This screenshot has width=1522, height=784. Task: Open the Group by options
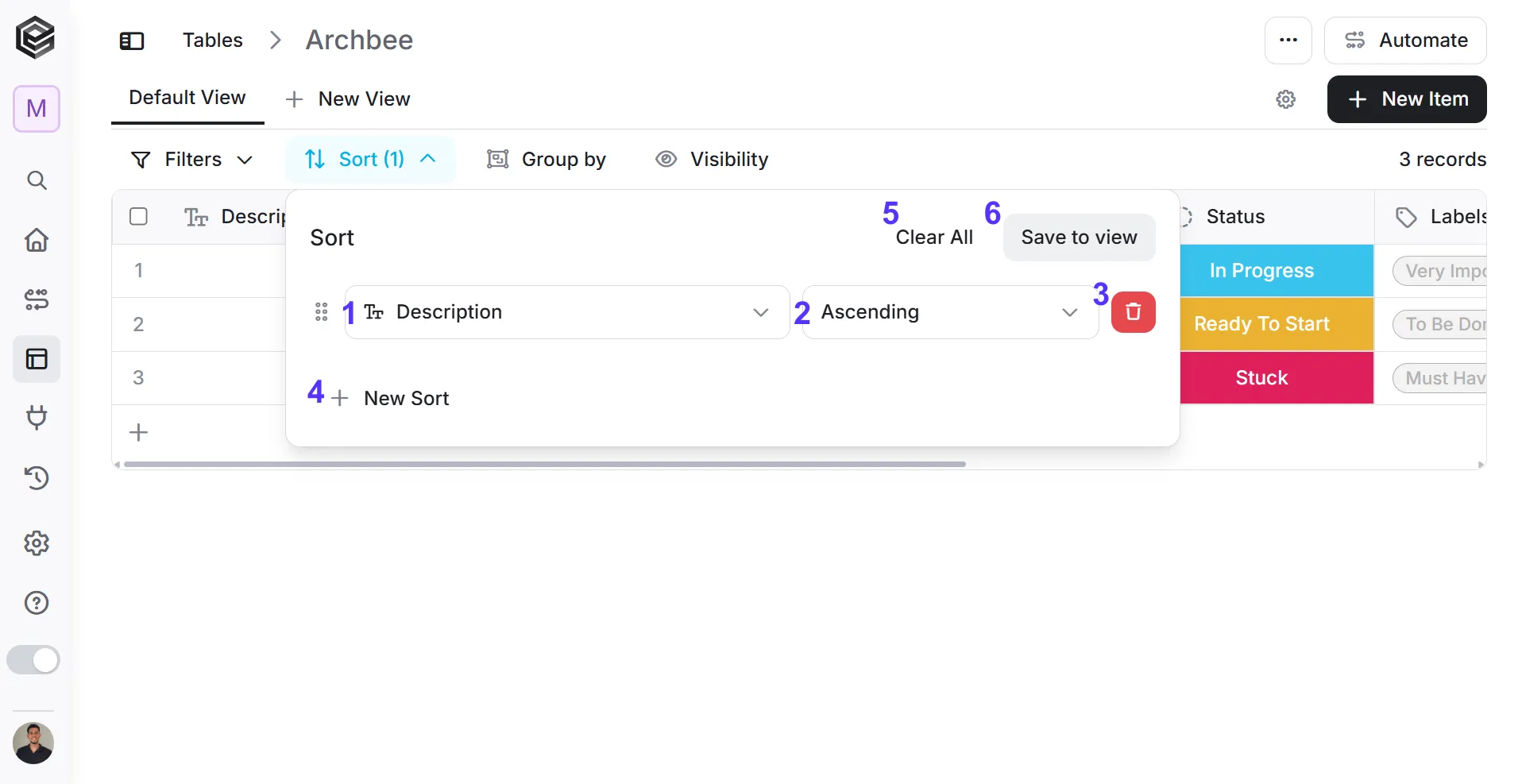click(547, 160)
